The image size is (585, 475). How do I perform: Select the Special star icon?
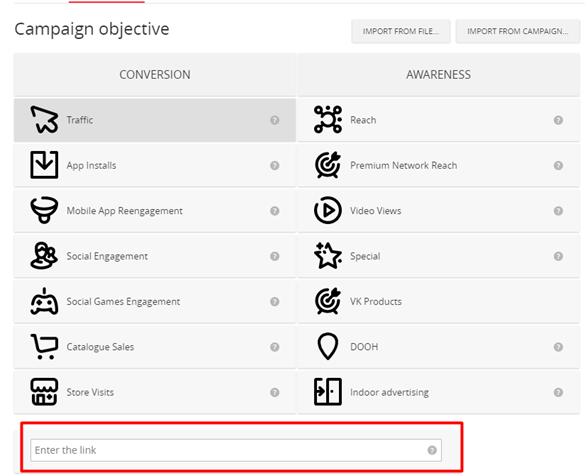[x=328, y=256]
